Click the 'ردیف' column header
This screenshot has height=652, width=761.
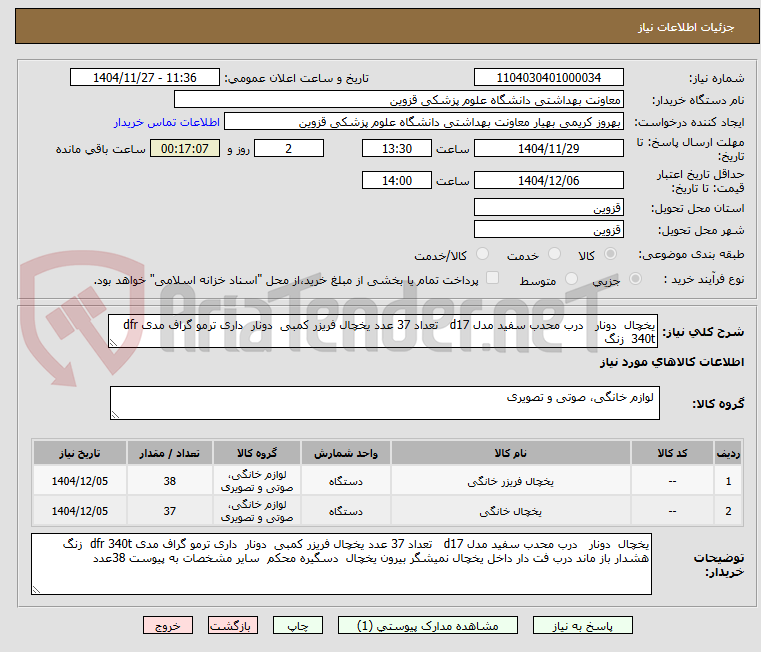728,453
